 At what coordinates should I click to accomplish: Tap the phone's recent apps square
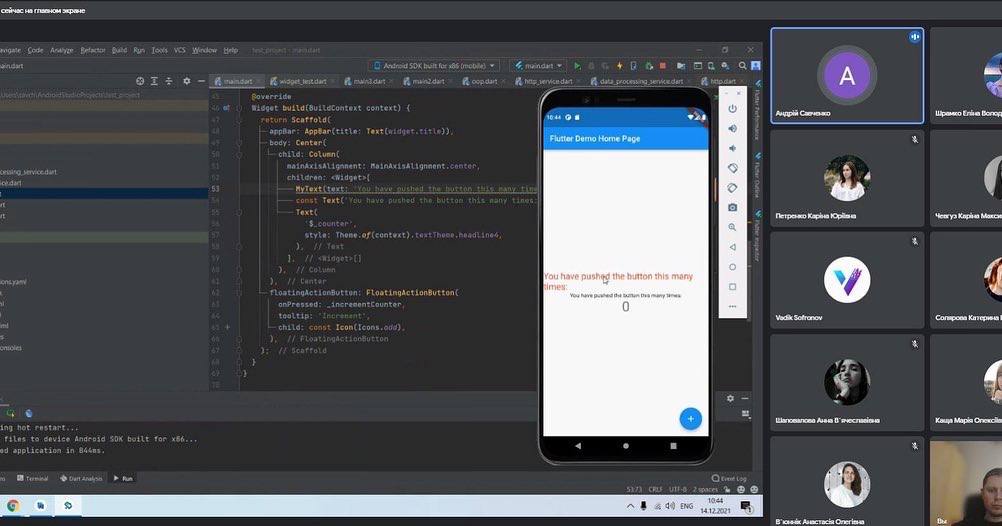(x=674, y=445)
